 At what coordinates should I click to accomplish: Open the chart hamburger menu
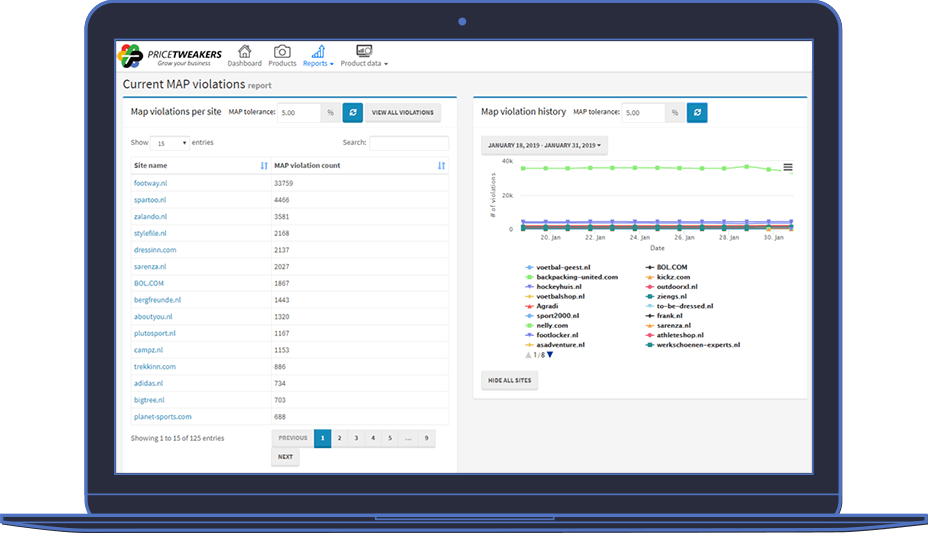[788, 167]
